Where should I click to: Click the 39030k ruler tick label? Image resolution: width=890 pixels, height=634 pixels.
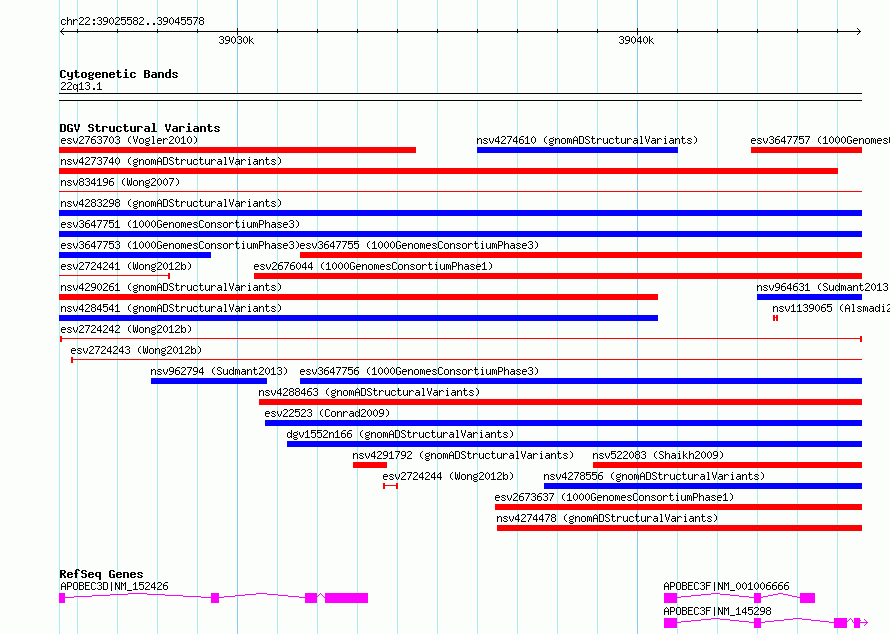(x=236, y=40)
